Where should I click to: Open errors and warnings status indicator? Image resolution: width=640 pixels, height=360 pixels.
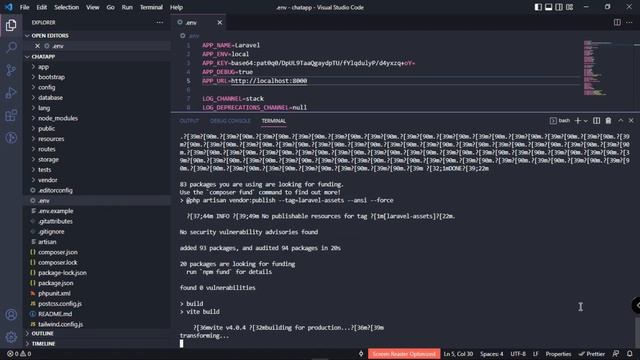pos(19,354)
